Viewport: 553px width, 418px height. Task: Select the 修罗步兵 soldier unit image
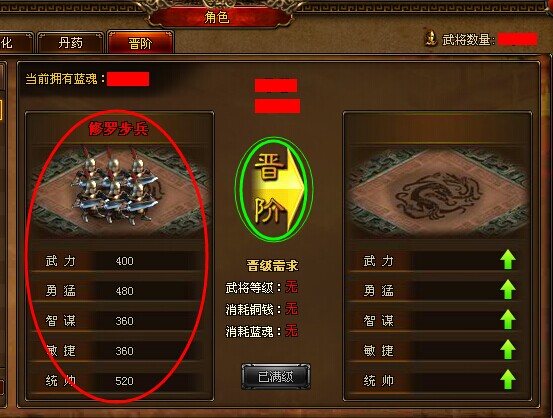coord(115,186)
